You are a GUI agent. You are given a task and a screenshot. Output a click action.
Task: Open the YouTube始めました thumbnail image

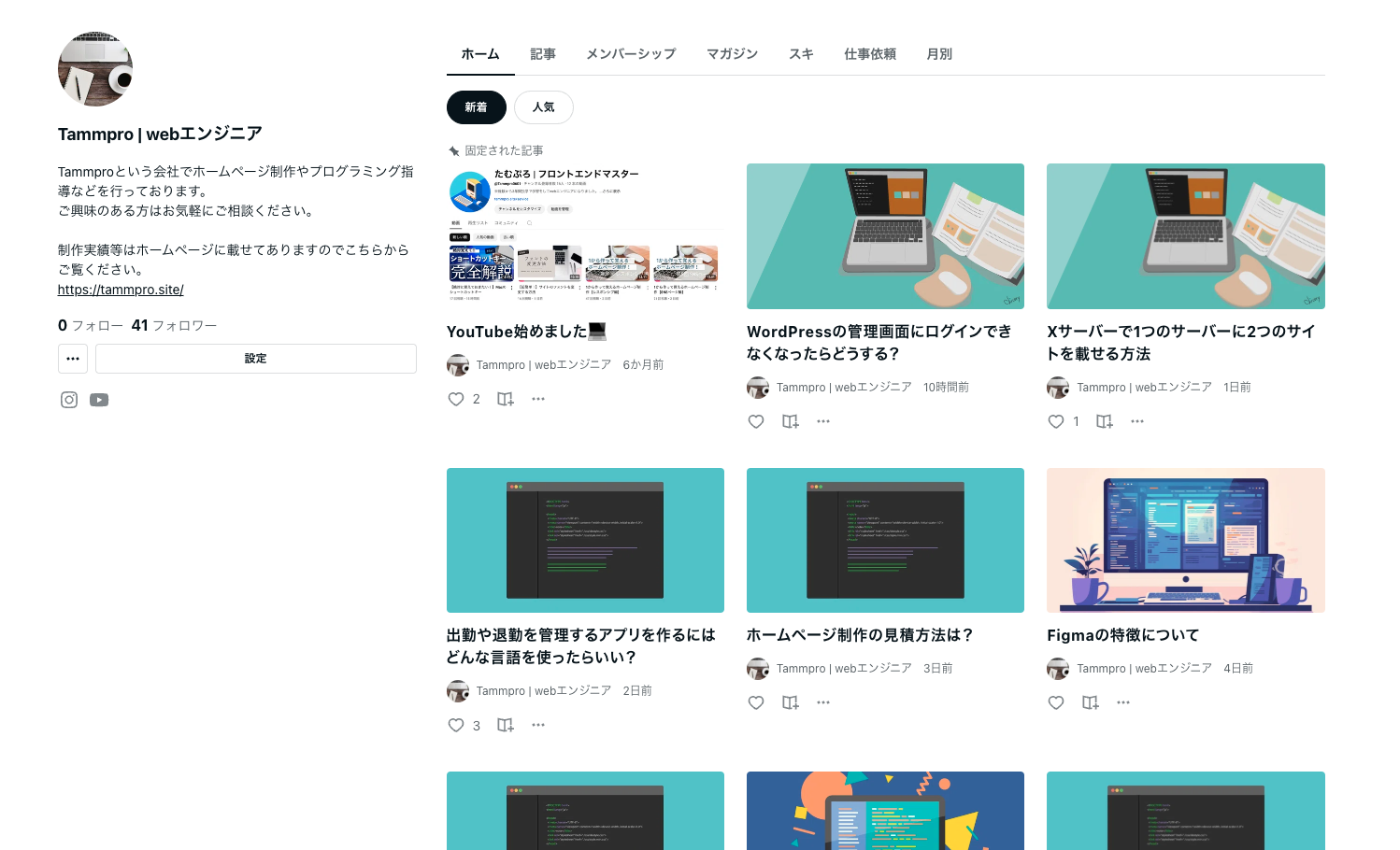pos(585,236)
